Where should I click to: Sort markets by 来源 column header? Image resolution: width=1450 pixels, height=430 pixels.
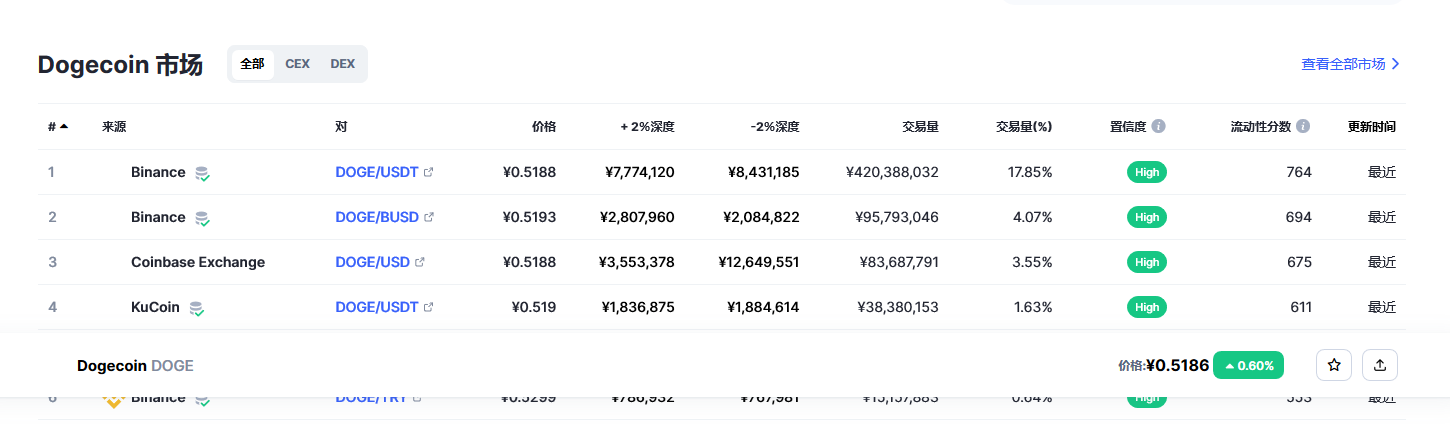[114, 127]
